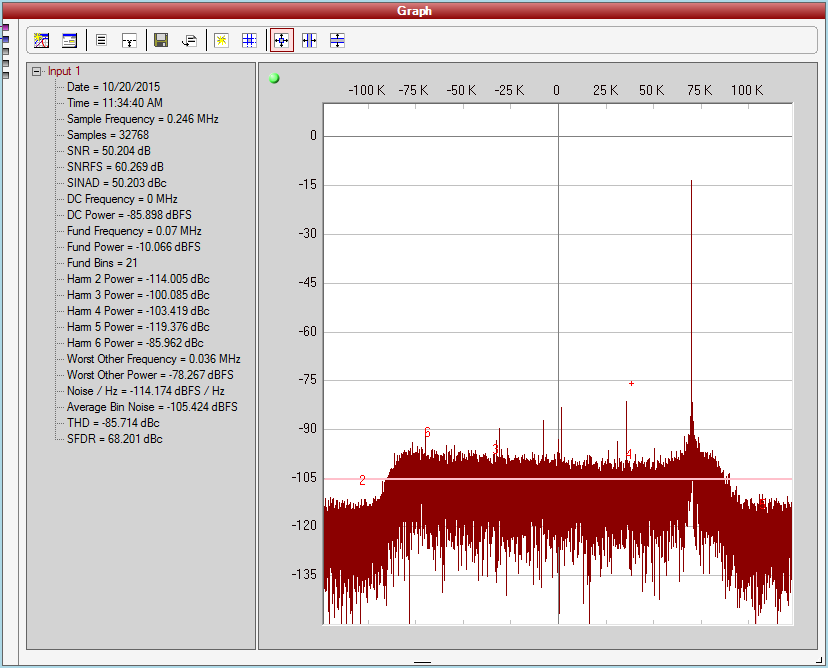The height and width of the screenshot is (668, 828).
Task: Select the Samples = 32768 row
Action: (x=108, y=135)
